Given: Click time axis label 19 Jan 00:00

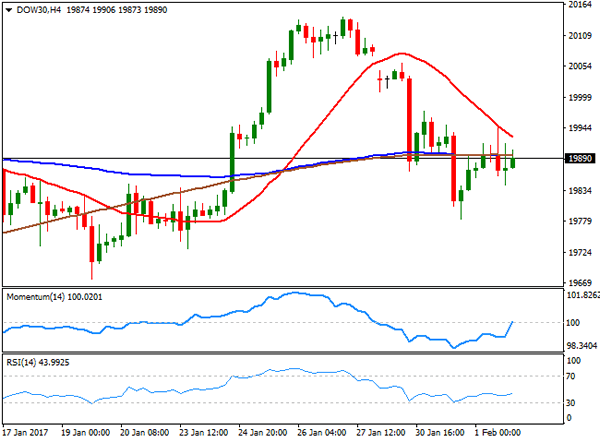Looking at the screenshot, I should pos(85,433).
